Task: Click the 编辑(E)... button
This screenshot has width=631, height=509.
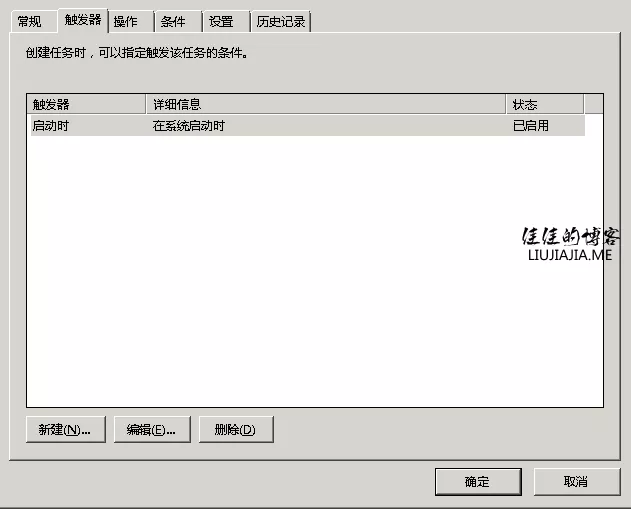Action: [151, 430]
